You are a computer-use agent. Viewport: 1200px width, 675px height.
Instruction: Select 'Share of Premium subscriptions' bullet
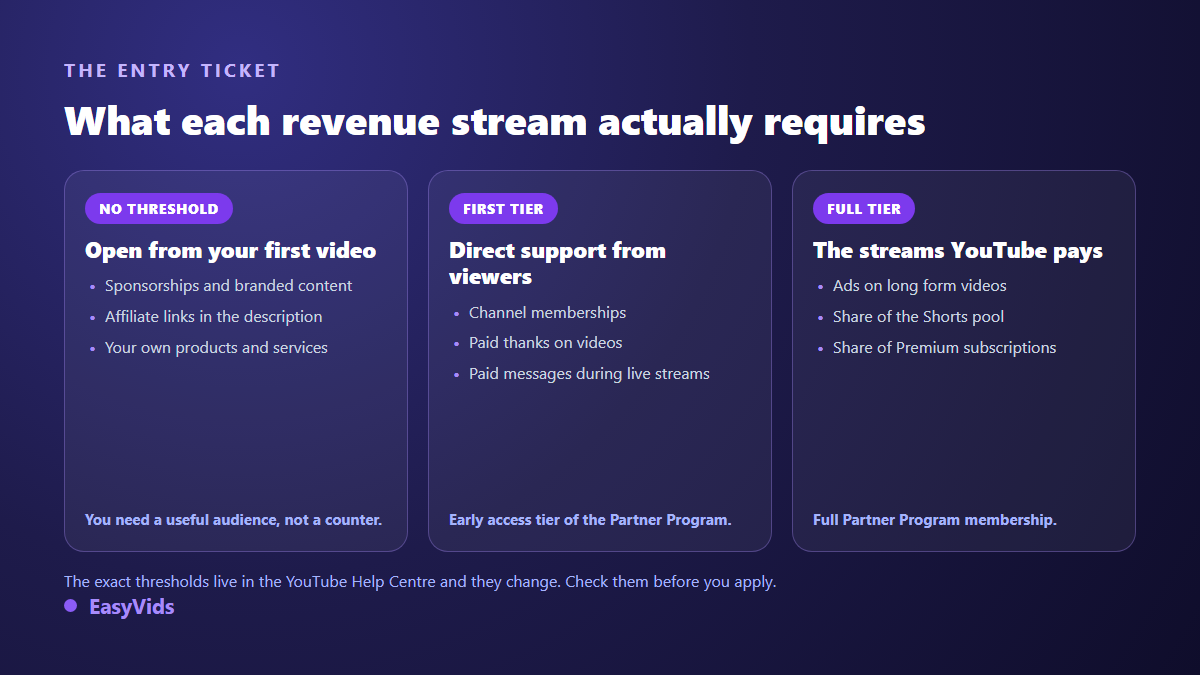(x=944, y=348)
